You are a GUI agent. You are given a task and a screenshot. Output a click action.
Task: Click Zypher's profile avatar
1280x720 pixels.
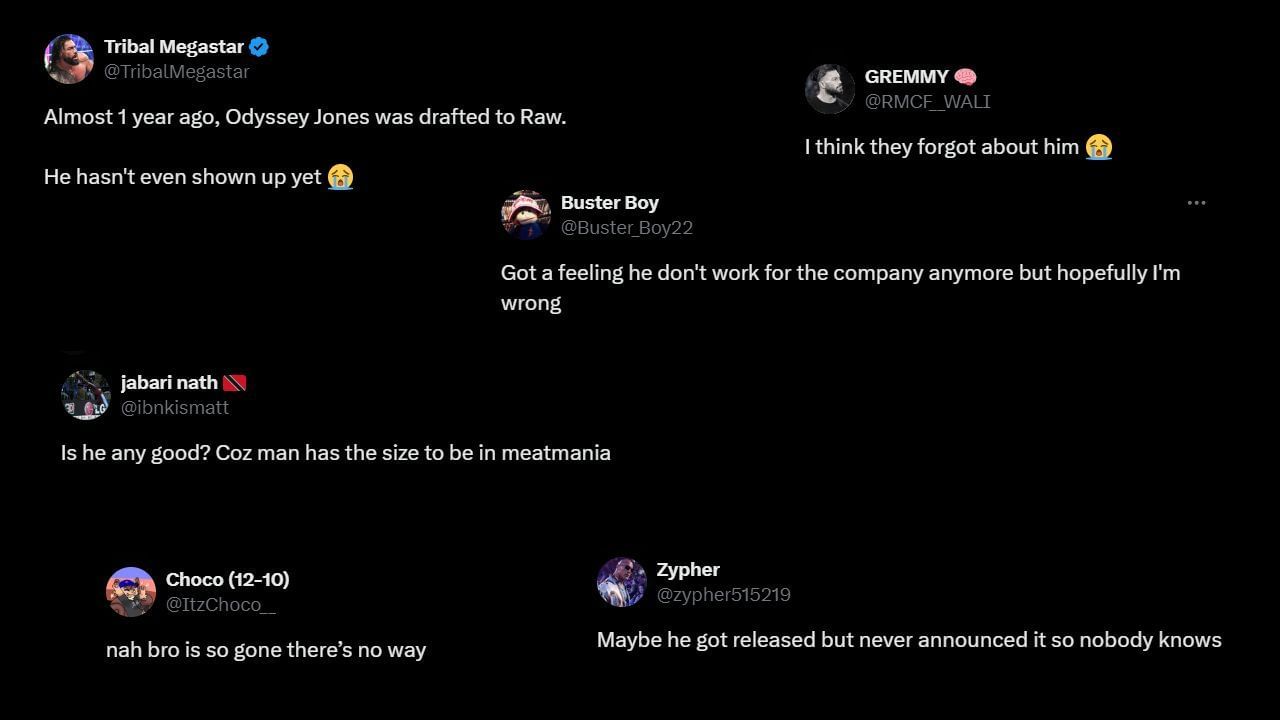[x=621, y=582]
